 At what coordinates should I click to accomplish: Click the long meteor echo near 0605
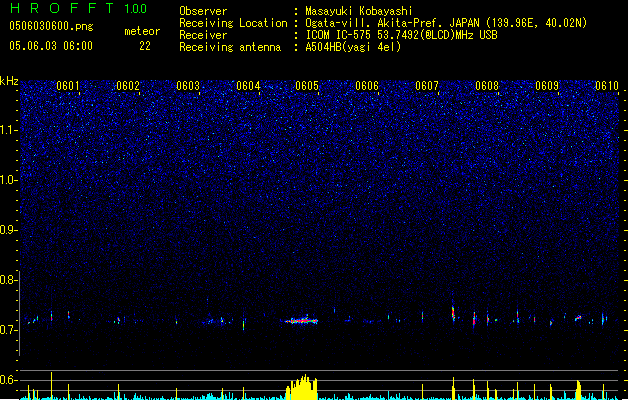coord(302,320)
